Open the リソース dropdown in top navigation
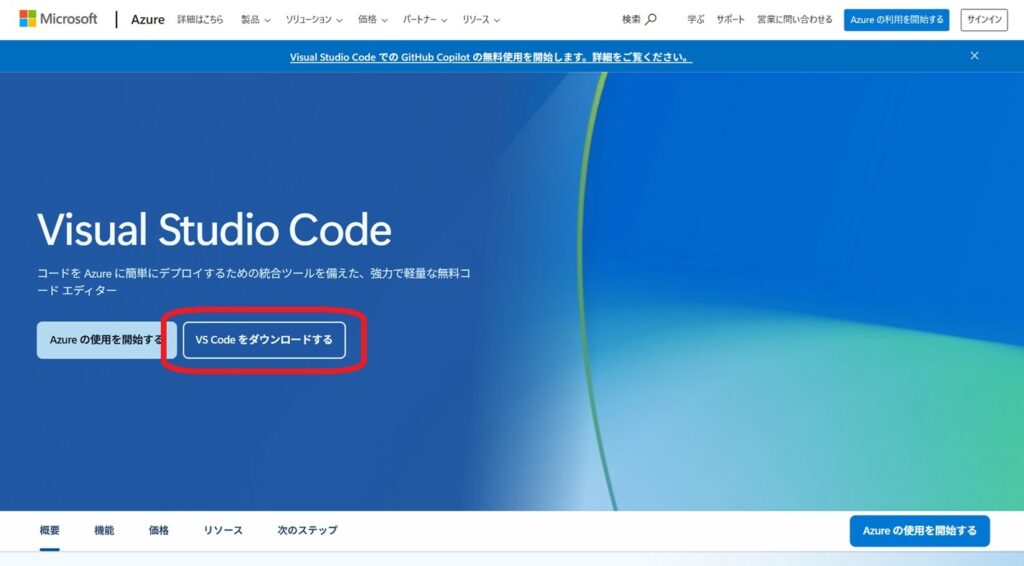 (x=481, y=20)
